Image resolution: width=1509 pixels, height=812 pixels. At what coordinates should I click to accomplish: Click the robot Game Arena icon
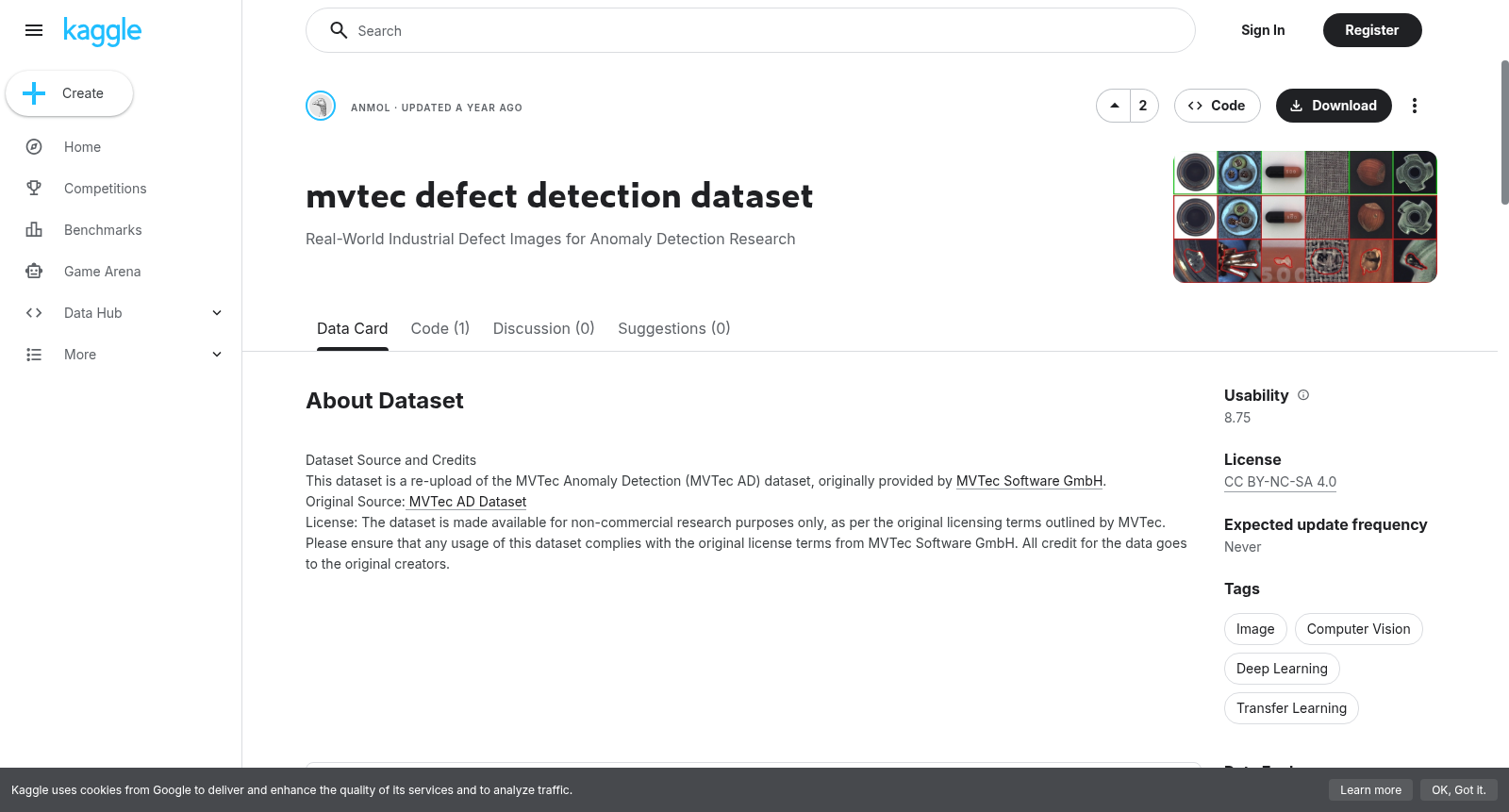(x=34, y=272)
